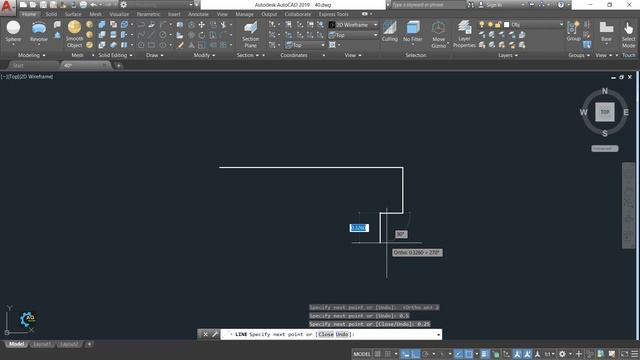Toggle 2D object snap in status bar

[469, 354]
